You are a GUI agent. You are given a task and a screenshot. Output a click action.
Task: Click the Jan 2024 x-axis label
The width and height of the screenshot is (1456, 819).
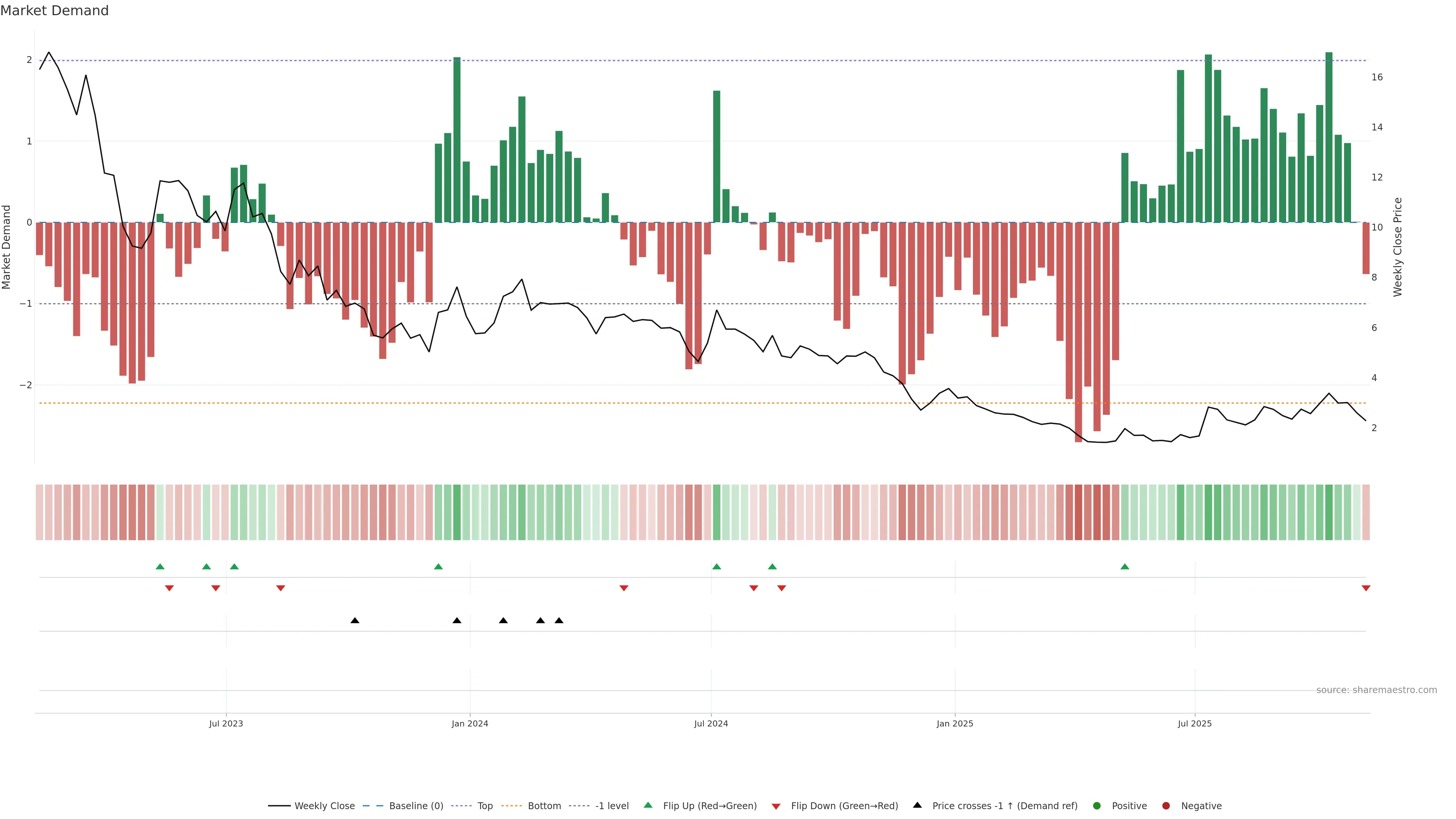(x=470, y=723)
